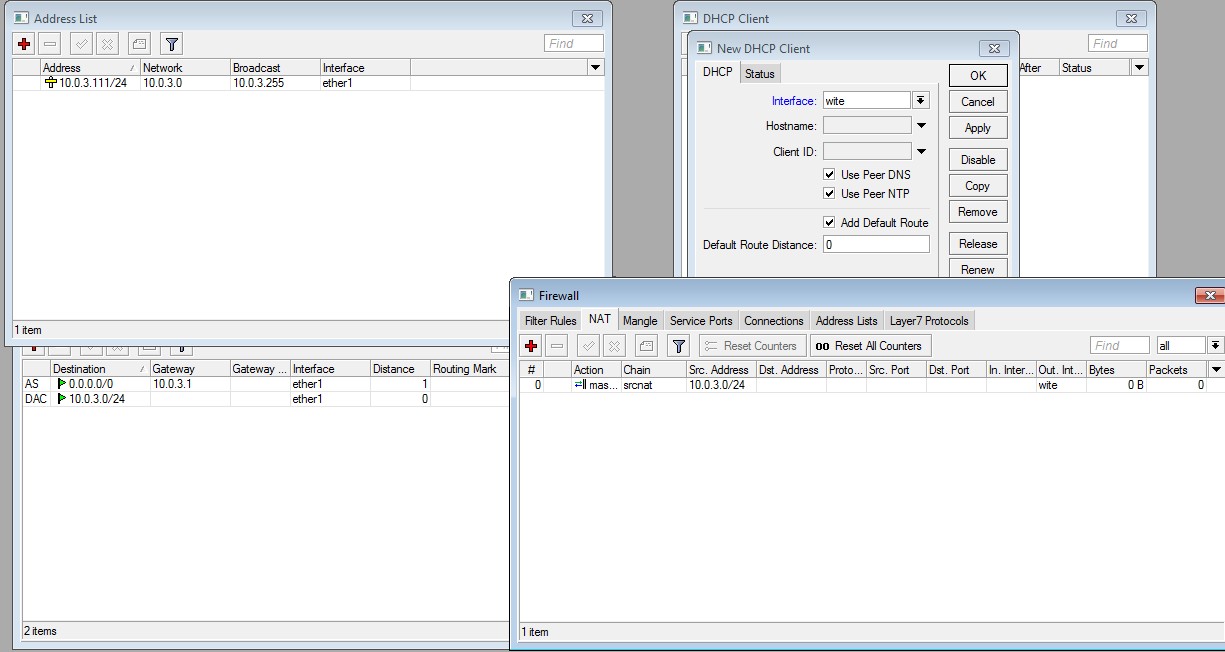Image resolution: width=1225 pixels, height=652 pixels.
Task: Toggle the Use Peer NTP checkbox
Action: (x=829, y=194)
